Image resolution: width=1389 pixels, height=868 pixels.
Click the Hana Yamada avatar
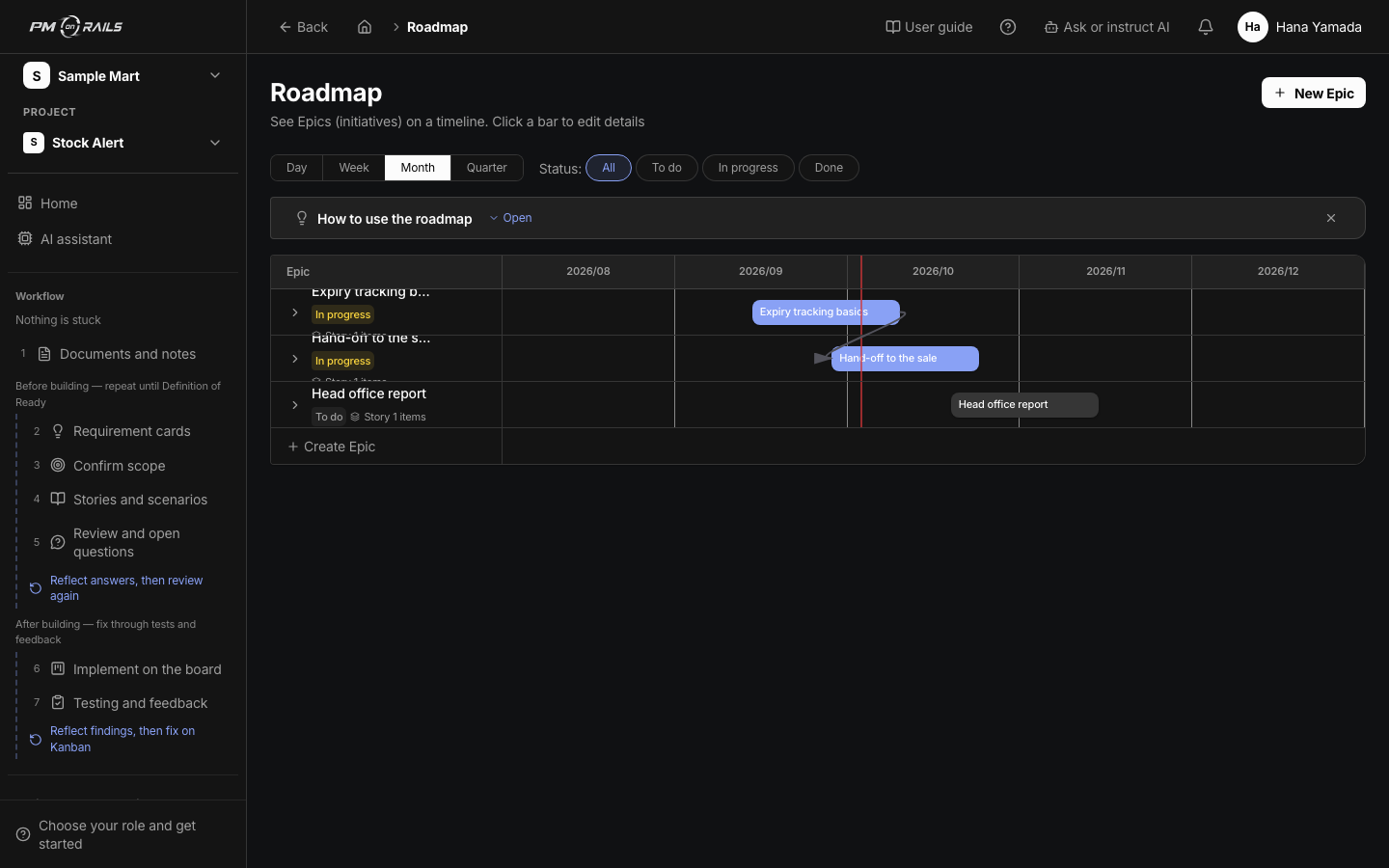pos(1252,27)
